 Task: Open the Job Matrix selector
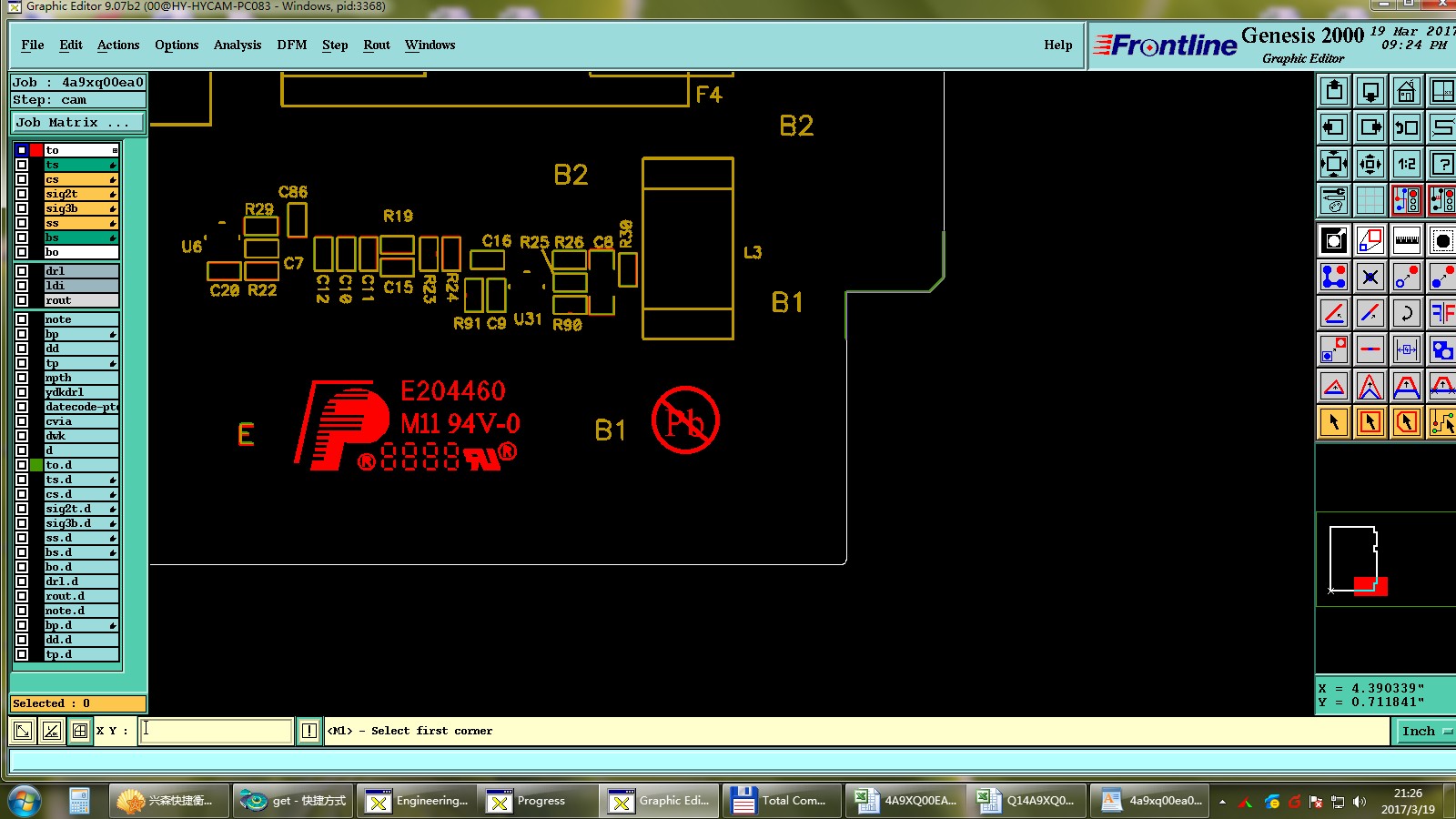[x=78, y=122]
